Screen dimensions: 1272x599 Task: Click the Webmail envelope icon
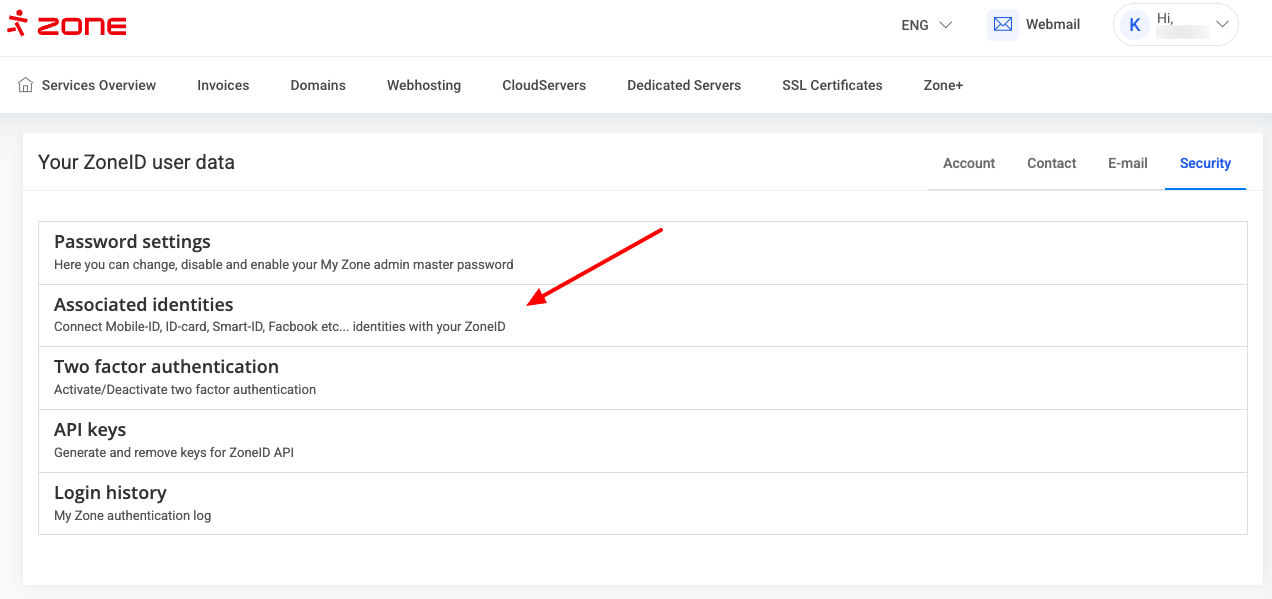(1002, 25)
